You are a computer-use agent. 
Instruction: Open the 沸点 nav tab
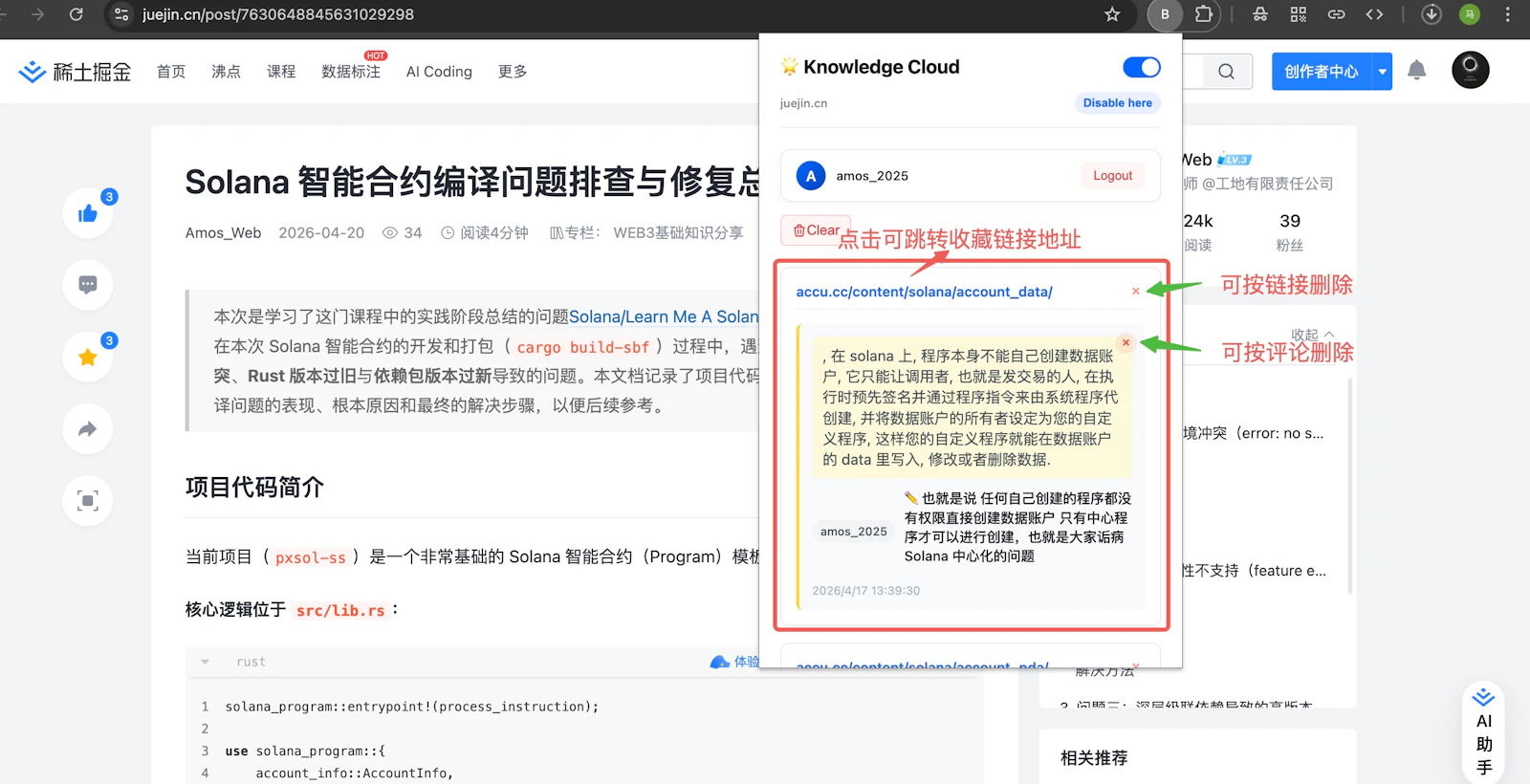(226, 72)
